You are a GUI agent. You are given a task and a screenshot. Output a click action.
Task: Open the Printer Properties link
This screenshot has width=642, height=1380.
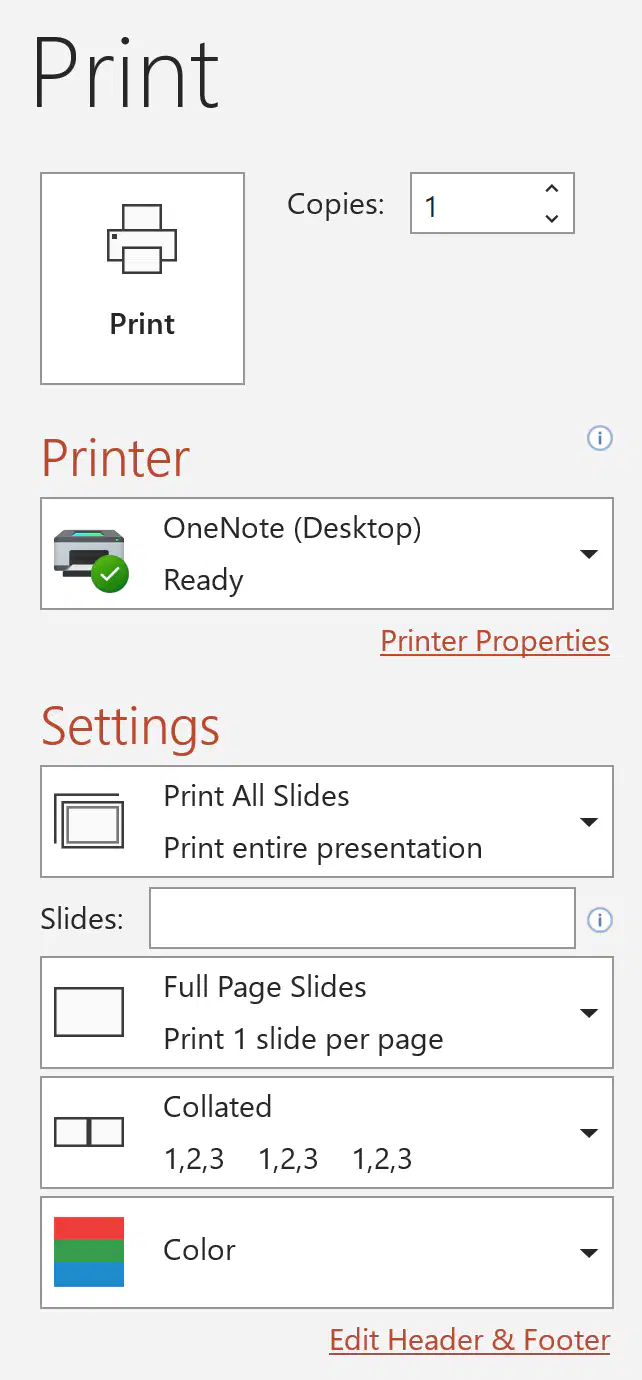click(x=495, y=641)
